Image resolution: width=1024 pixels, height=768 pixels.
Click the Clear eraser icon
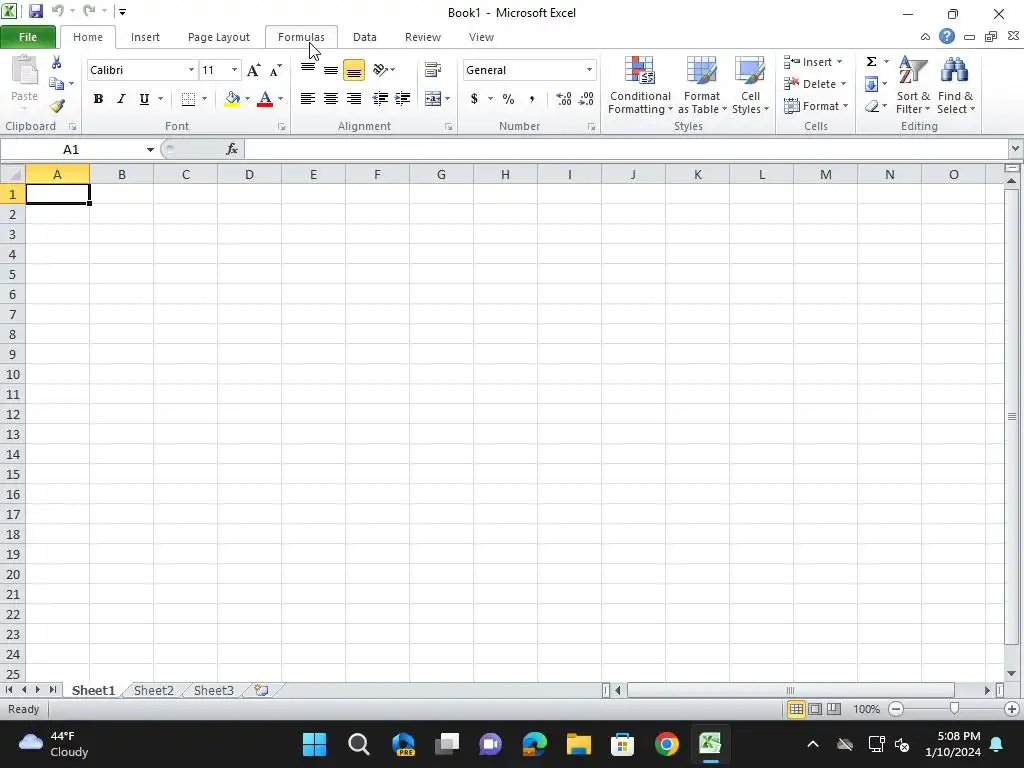click(871, 106)
